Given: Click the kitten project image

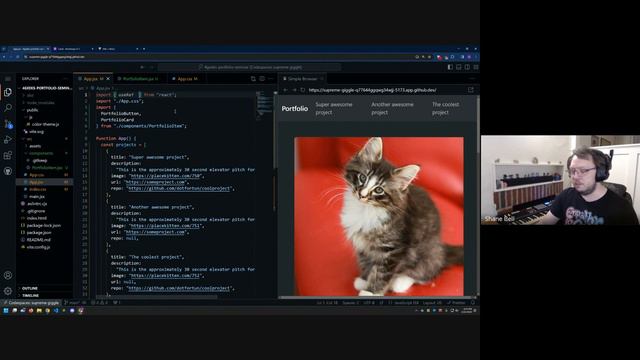Looking at the screenshot, I should point(379,216).
